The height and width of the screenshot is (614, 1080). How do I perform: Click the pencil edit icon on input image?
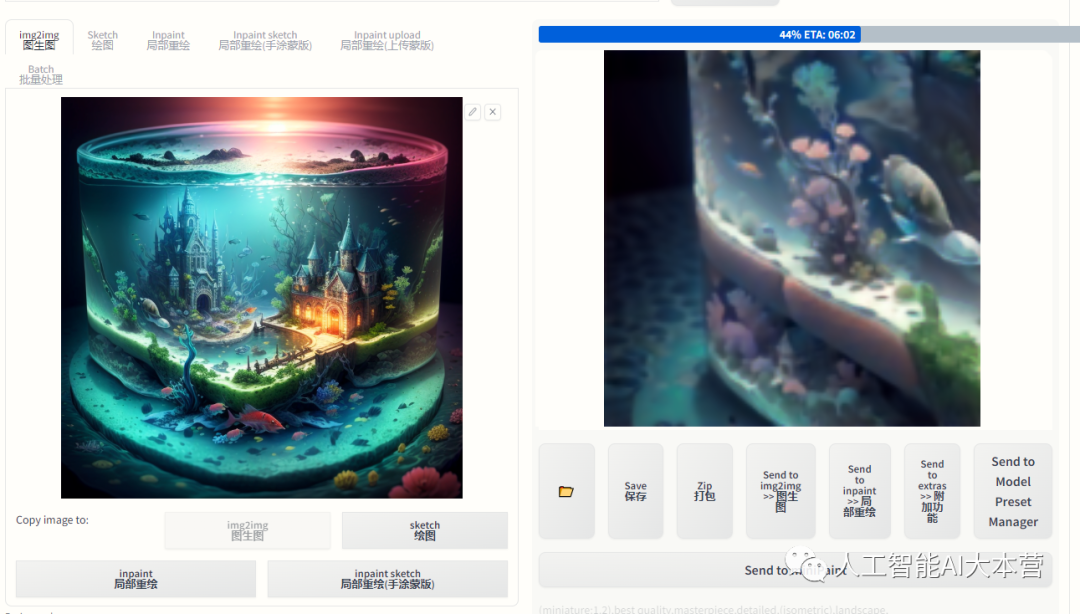pyautogui.click(x=472, y=112)
